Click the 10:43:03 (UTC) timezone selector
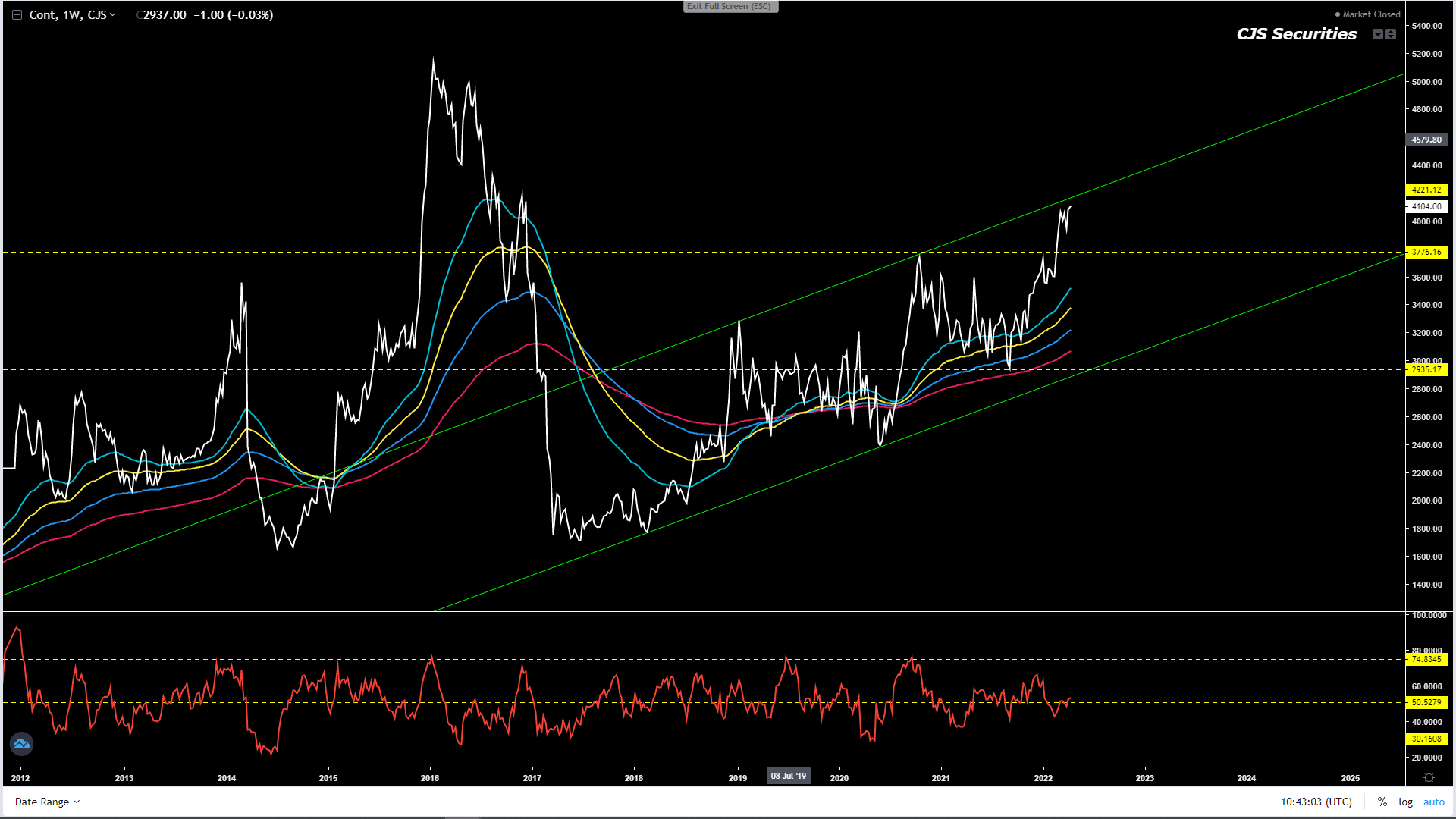The width and height of the screenshot is (1456, 819). coord(1316,802)
